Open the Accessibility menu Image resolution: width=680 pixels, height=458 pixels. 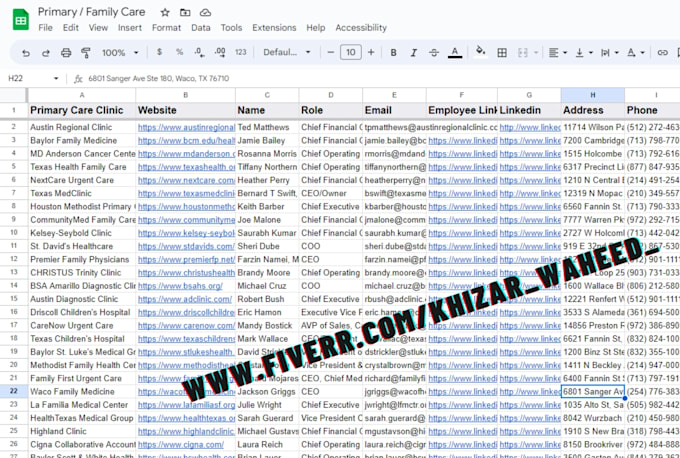[361, 28]
